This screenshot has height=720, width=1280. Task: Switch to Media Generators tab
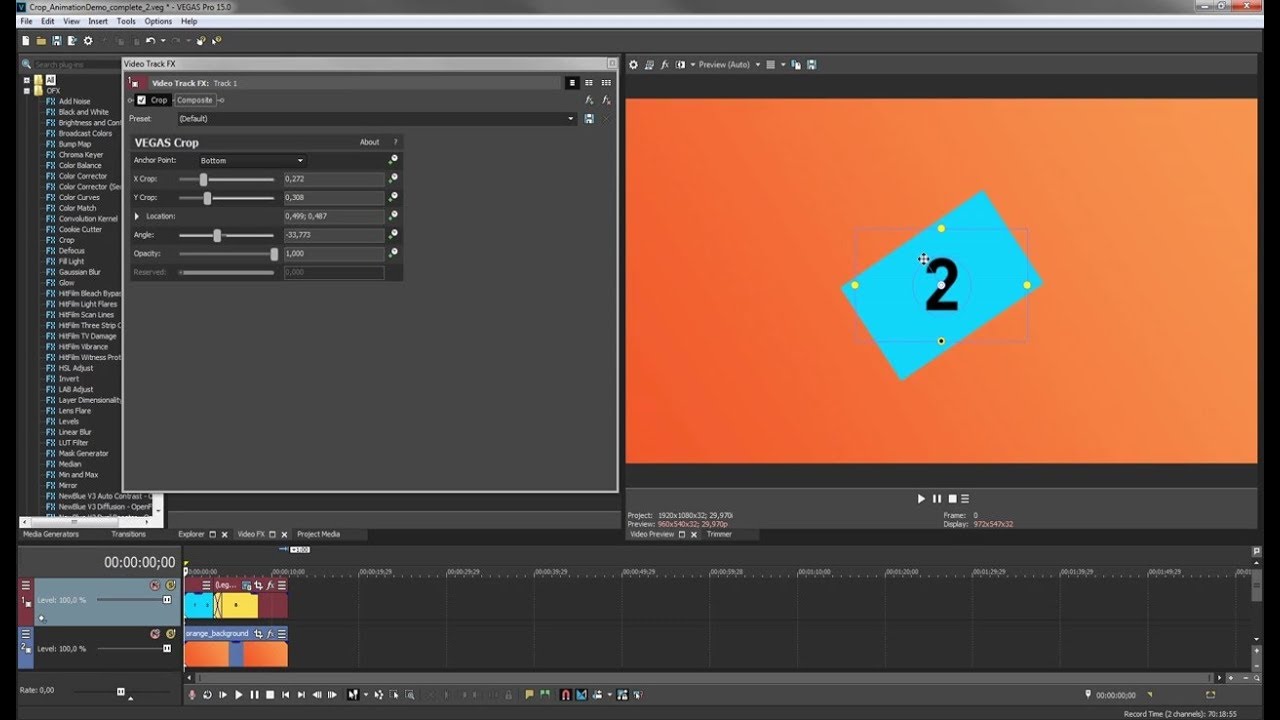[x=51, y=534]
